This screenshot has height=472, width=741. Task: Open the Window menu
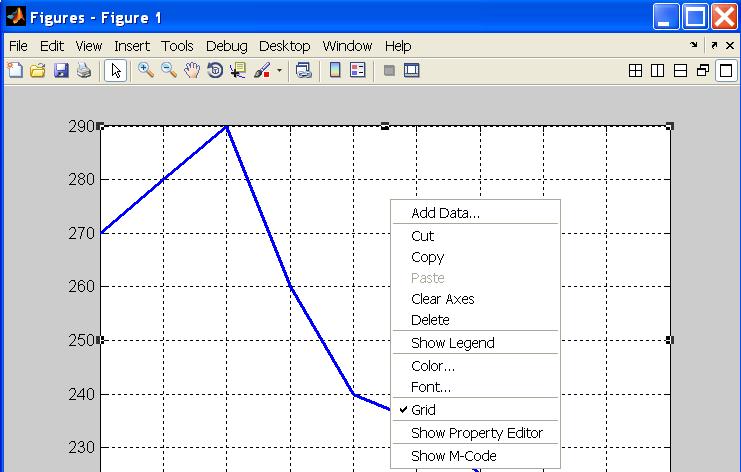347,46
